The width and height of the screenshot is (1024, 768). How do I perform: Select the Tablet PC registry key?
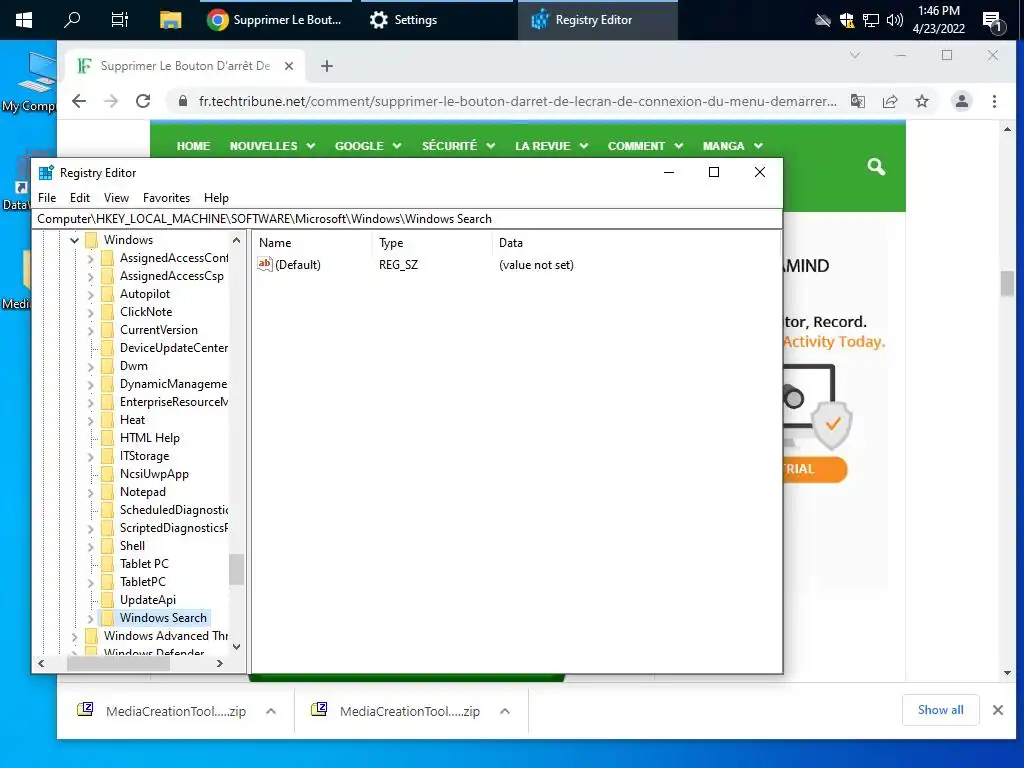pyautogui.click(x=144, y=564)
